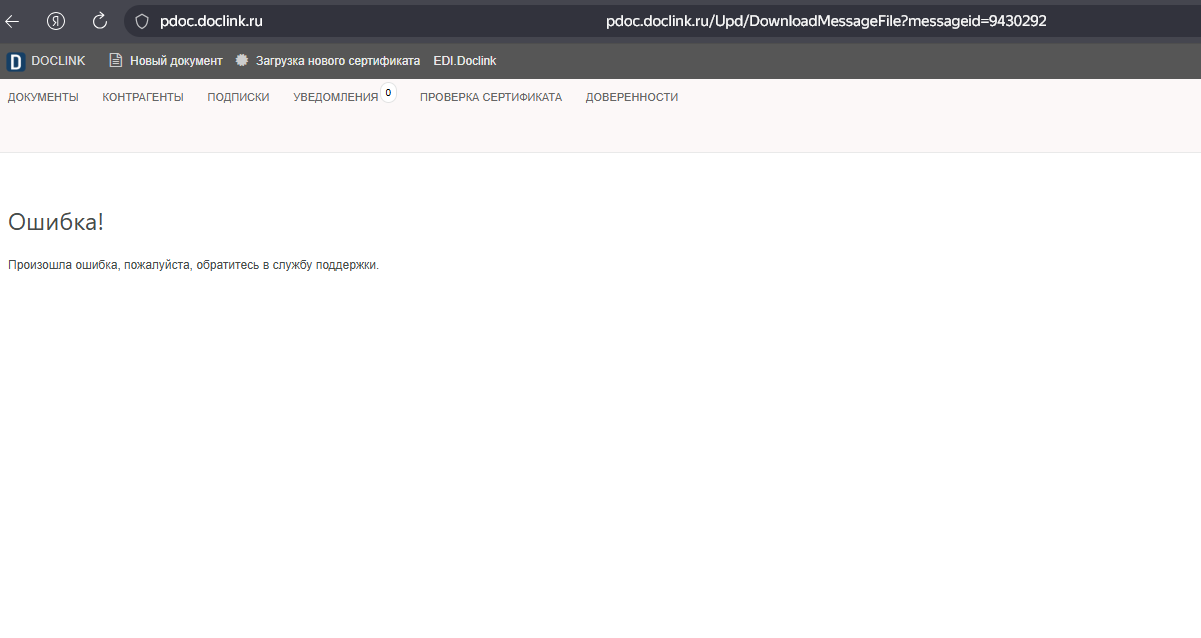Open the ДОВЕРЕННОСТИ menu item

632,97
